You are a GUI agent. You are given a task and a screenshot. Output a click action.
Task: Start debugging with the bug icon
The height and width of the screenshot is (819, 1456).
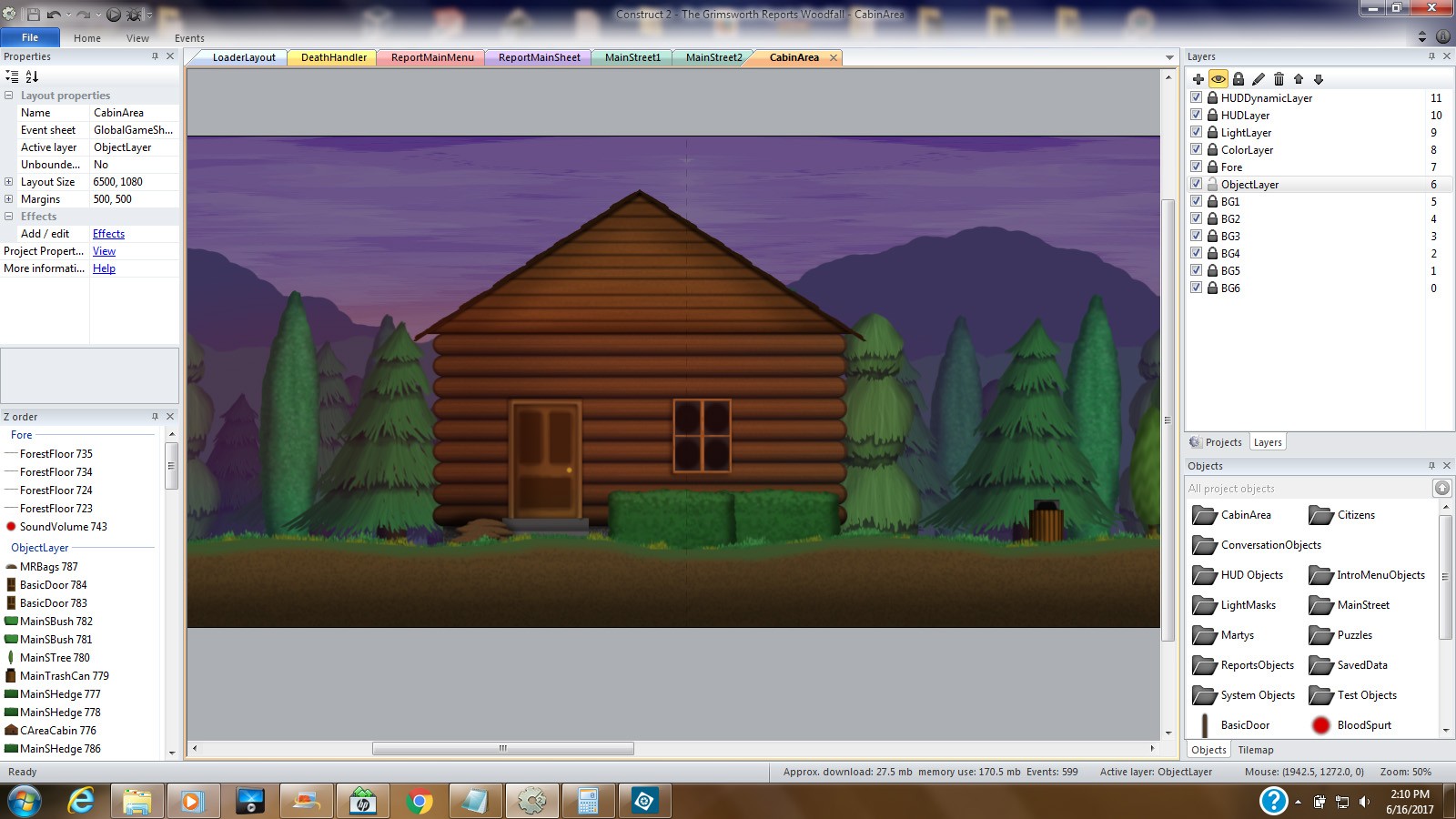pyautogui.click(x=134, y=15)
